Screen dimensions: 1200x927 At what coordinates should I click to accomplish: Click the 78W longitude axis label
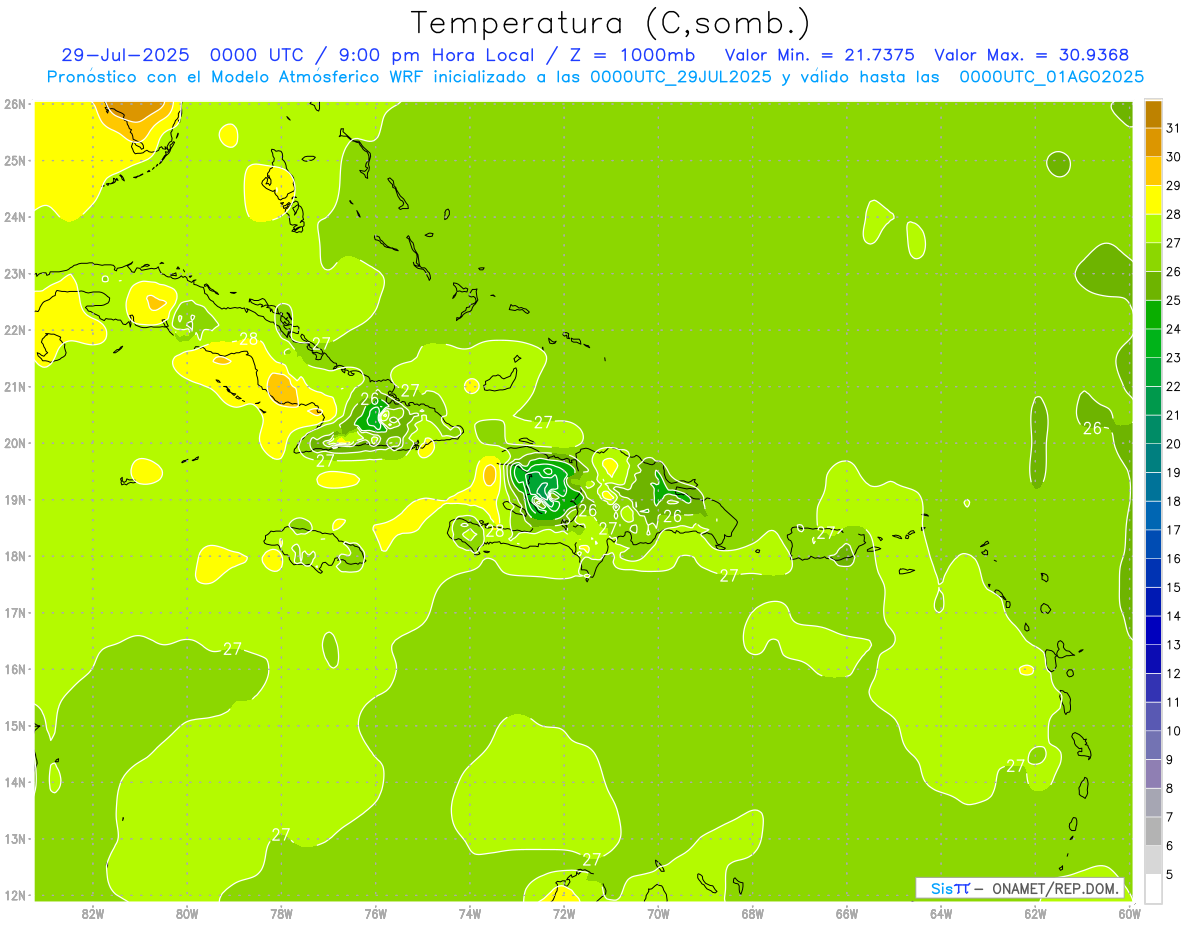point(281,913)
